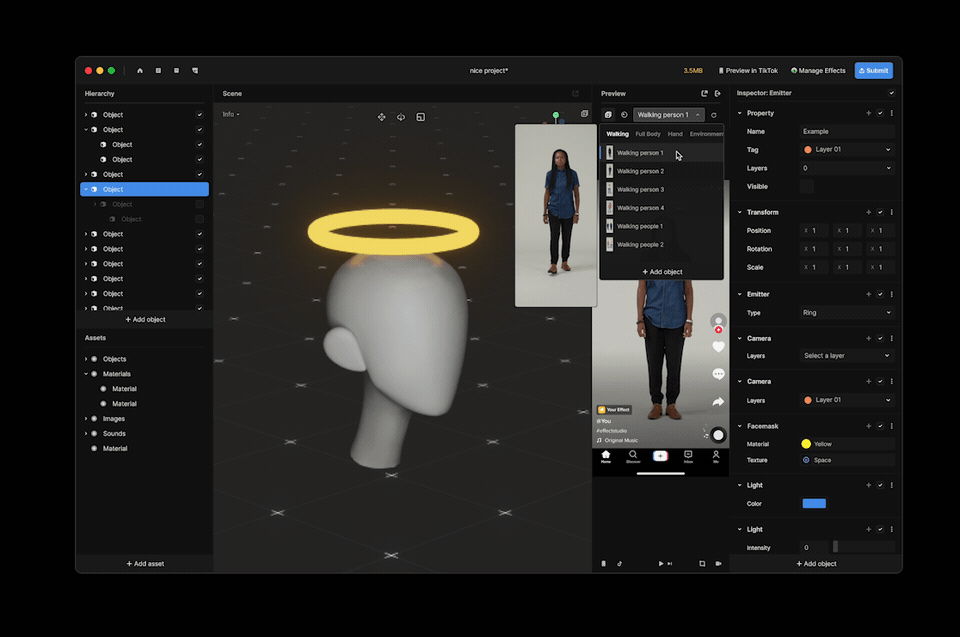Image resolution: width=960 pixels, height=637 pixels.
Task: Skip to the next preview frame
Action: click(670, 564)
